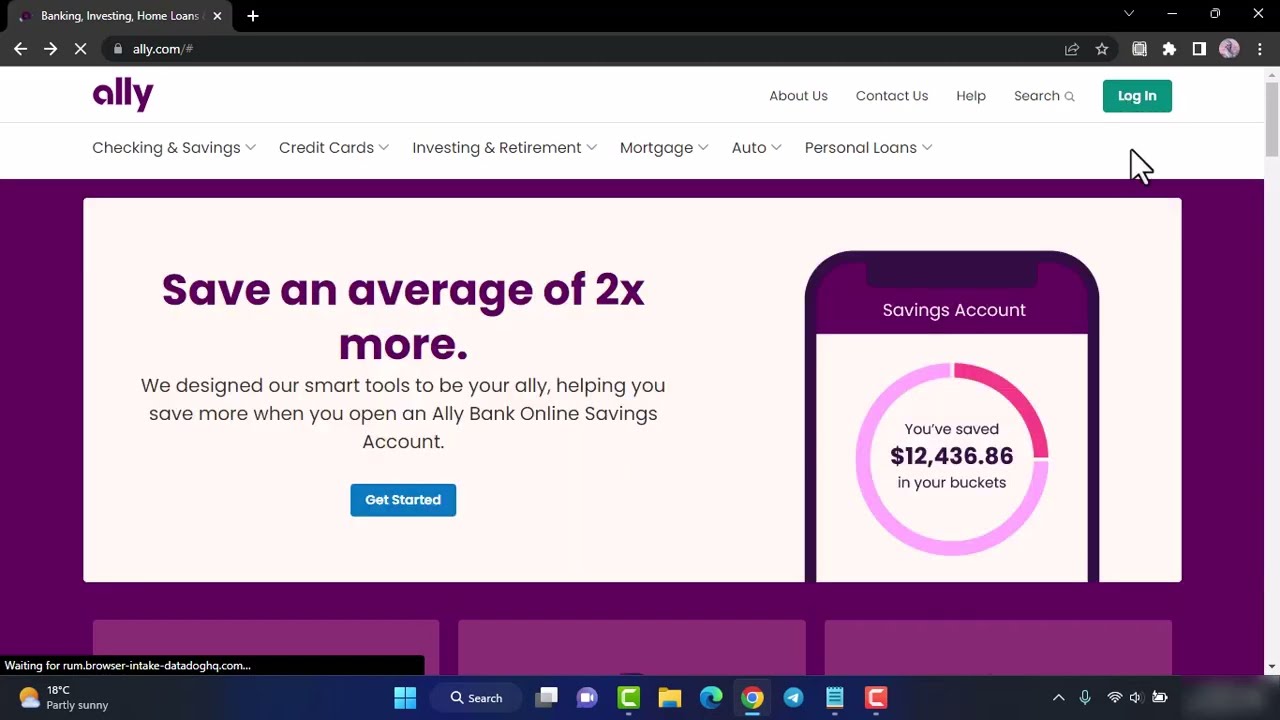Click the Save an average of 2x more heading
Screen dimensions: 1280x720
403,316
